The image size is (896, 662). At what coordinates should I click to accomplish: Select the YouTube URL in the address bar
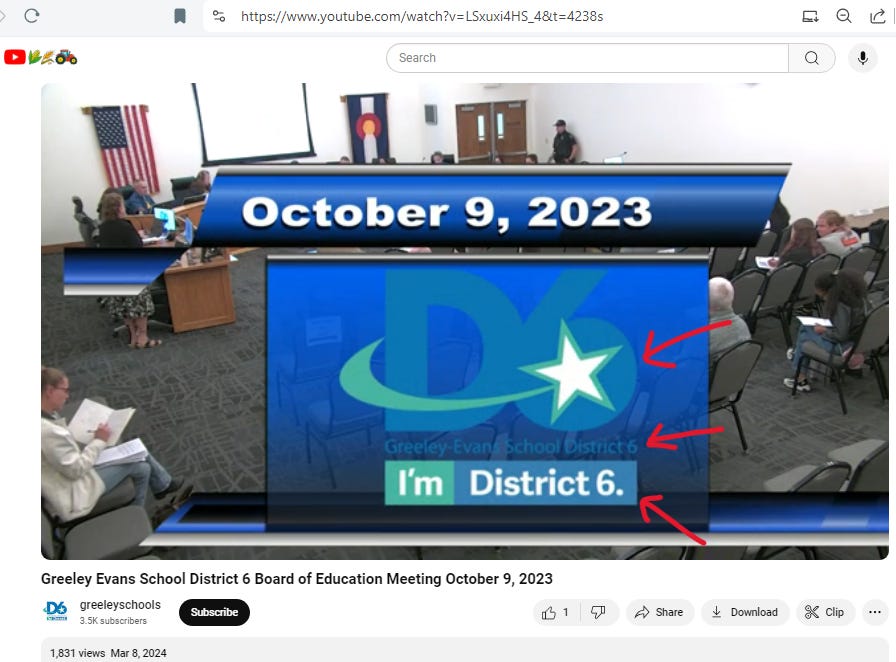[x=422, y=16]
